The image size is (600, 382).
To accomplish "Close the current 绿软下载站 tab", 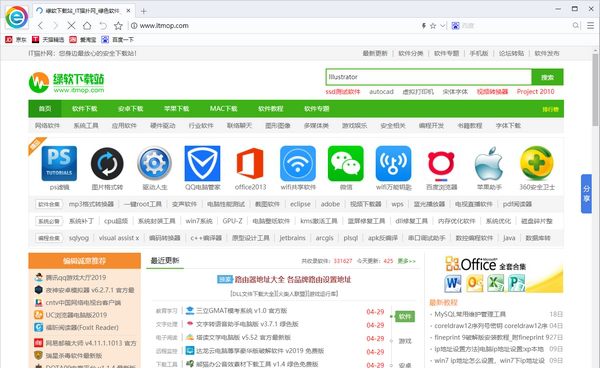I will pos(129,11).
